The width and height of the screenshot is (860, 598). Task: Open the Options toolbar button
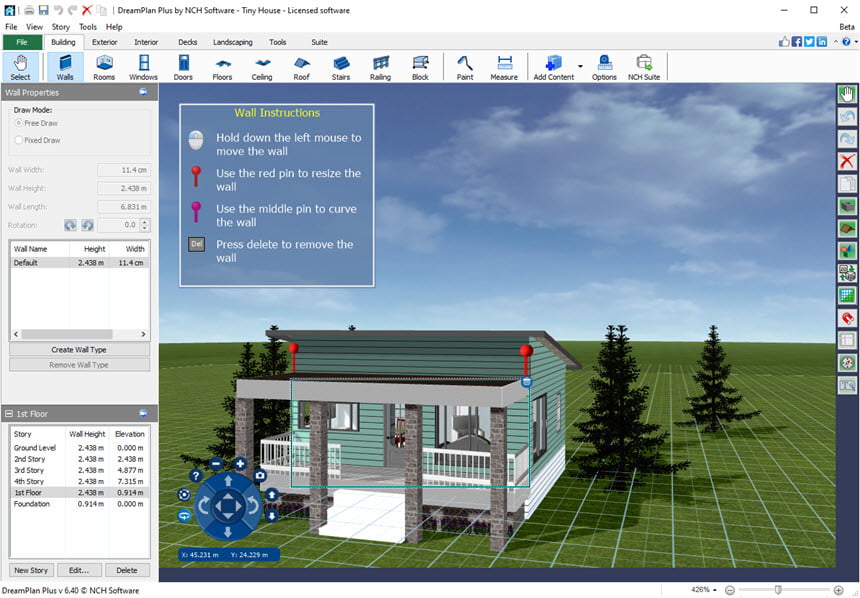coord(604,67)
